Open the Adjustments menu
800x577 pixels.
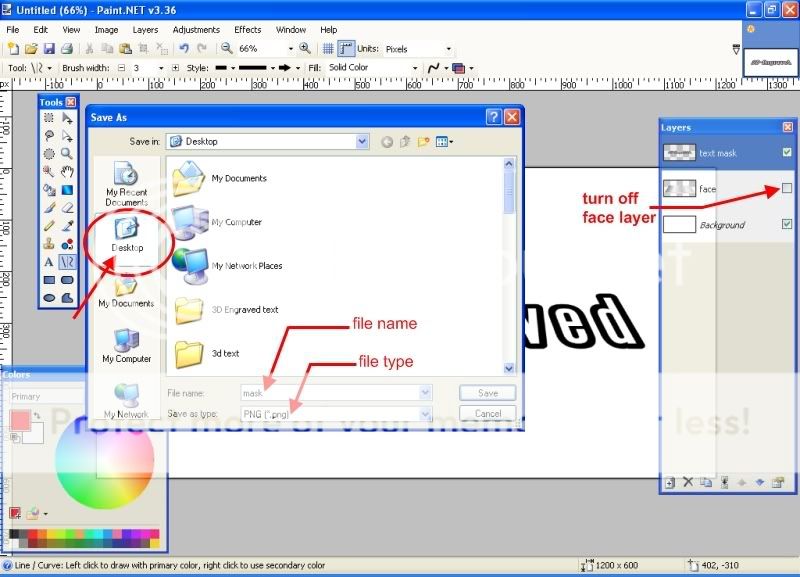pyautogui.click(x=195, y=30)
